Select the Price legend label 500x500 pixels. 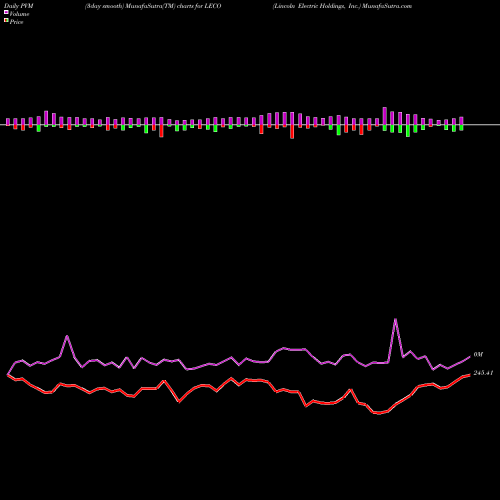point(16,22)
